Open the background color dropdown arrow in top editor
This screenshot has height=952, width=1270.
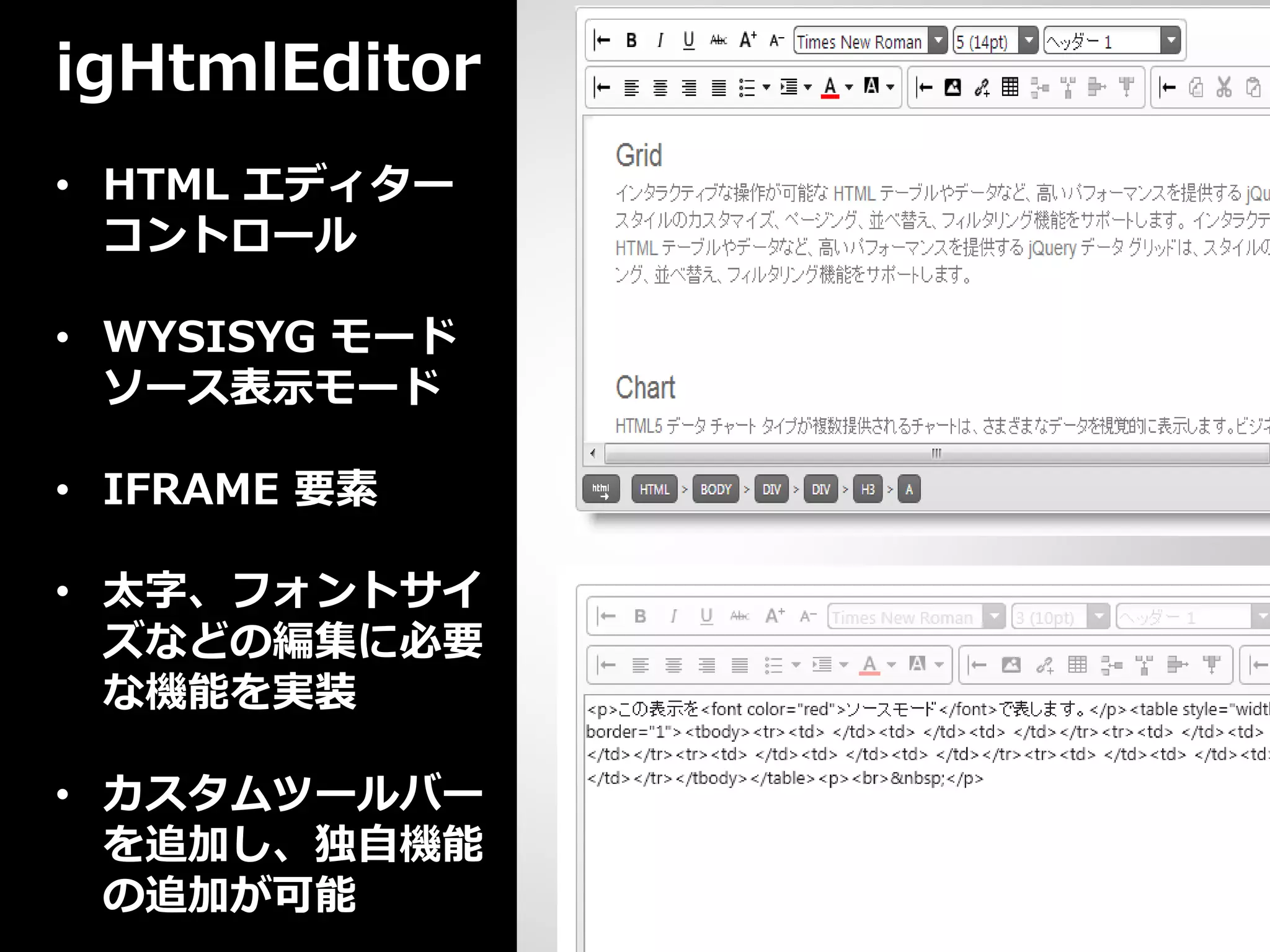tap(890, 87)
